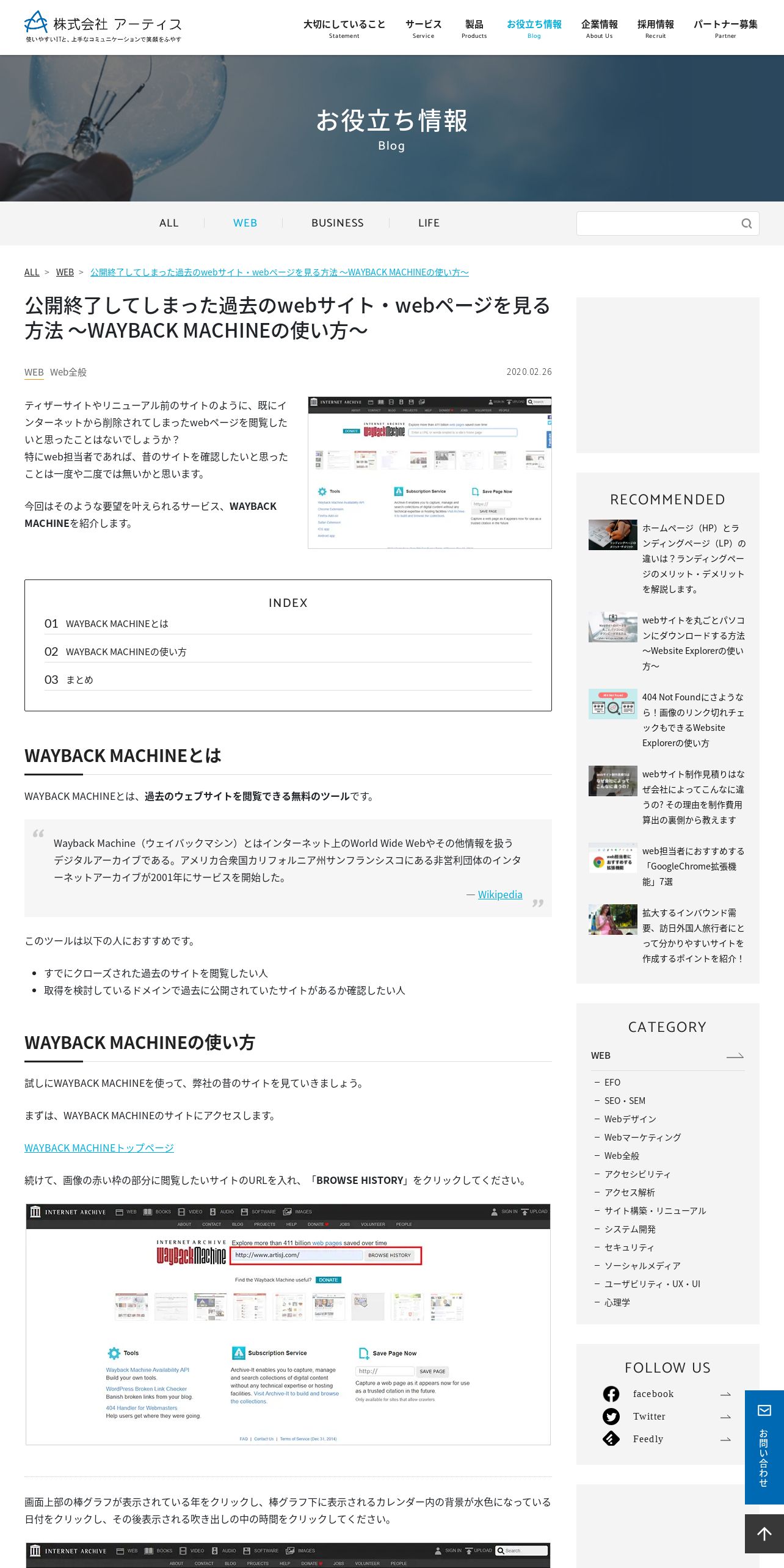Open the 製品 Products menu
Image resolution: width=784 pixels, height=1568 pixels.
point(474,28)
